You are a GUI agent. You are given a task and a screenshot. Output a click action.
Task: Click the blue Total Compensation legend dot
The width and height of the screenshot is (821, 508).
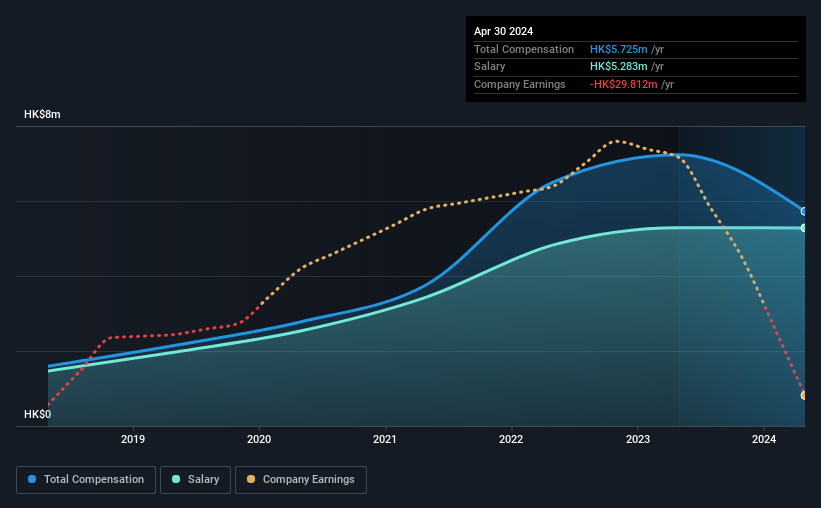pos(32,479)
